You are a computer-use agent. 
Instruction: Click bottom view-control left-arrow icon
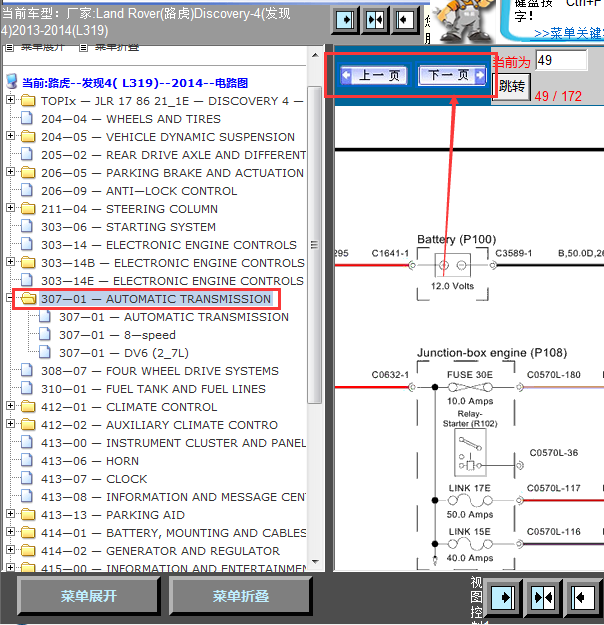[x=583, y=597]
